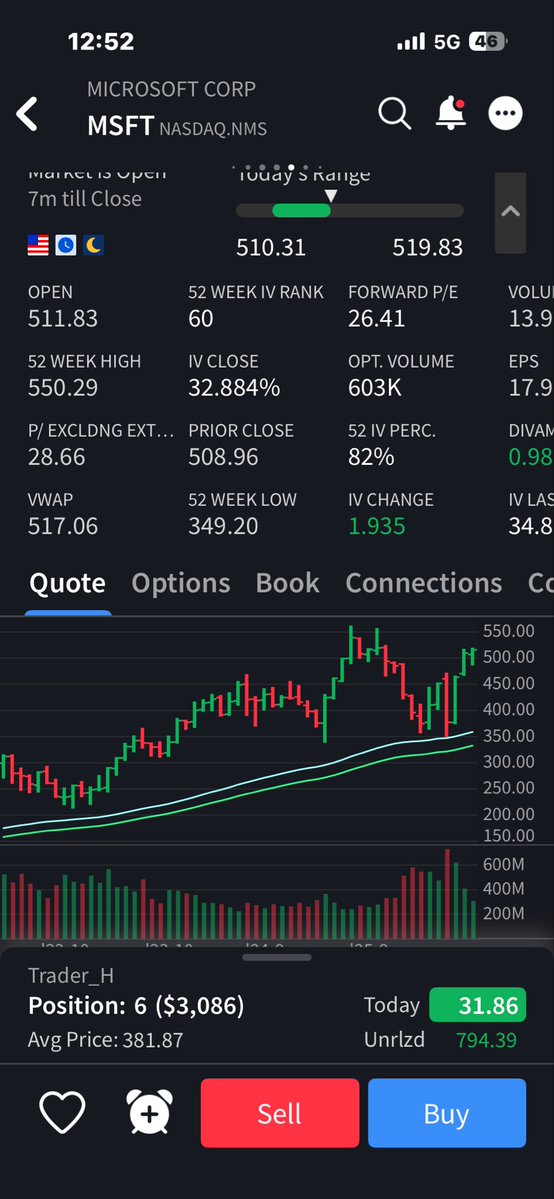This screenshot has width=554, height=1199.
Task: Tap the crescent moon icon
Action: 93,245
